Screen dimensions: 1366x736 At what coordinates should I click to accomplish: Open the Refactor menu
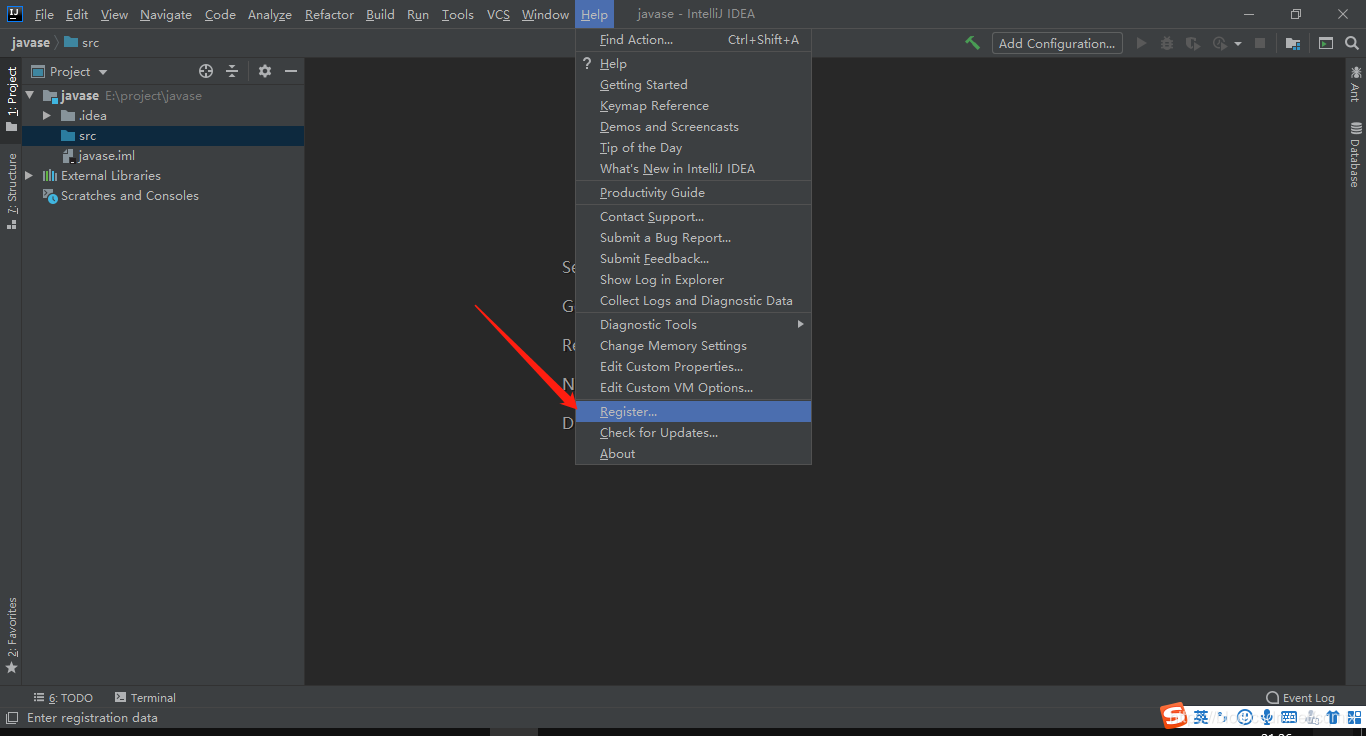[329, 14]
